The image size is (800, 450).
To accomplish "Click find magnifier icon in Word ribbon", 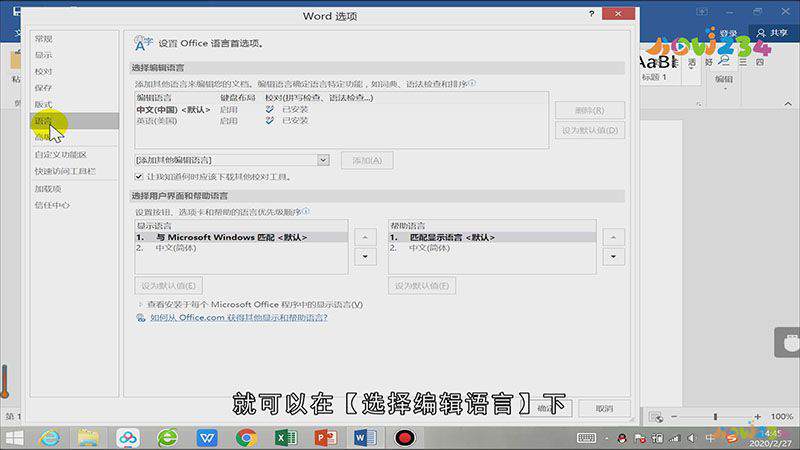I will 724,62.
